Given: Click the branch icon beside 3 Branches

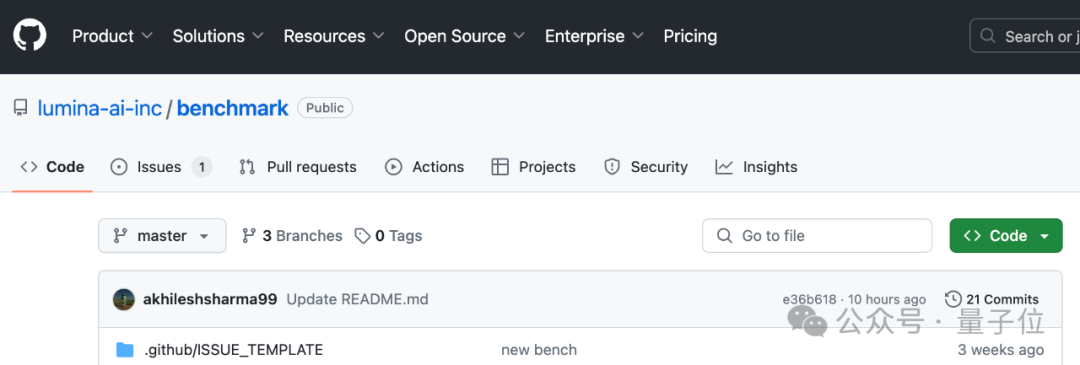Looking at the screenshot, I should pyautogui.click(x=249, y=236).
